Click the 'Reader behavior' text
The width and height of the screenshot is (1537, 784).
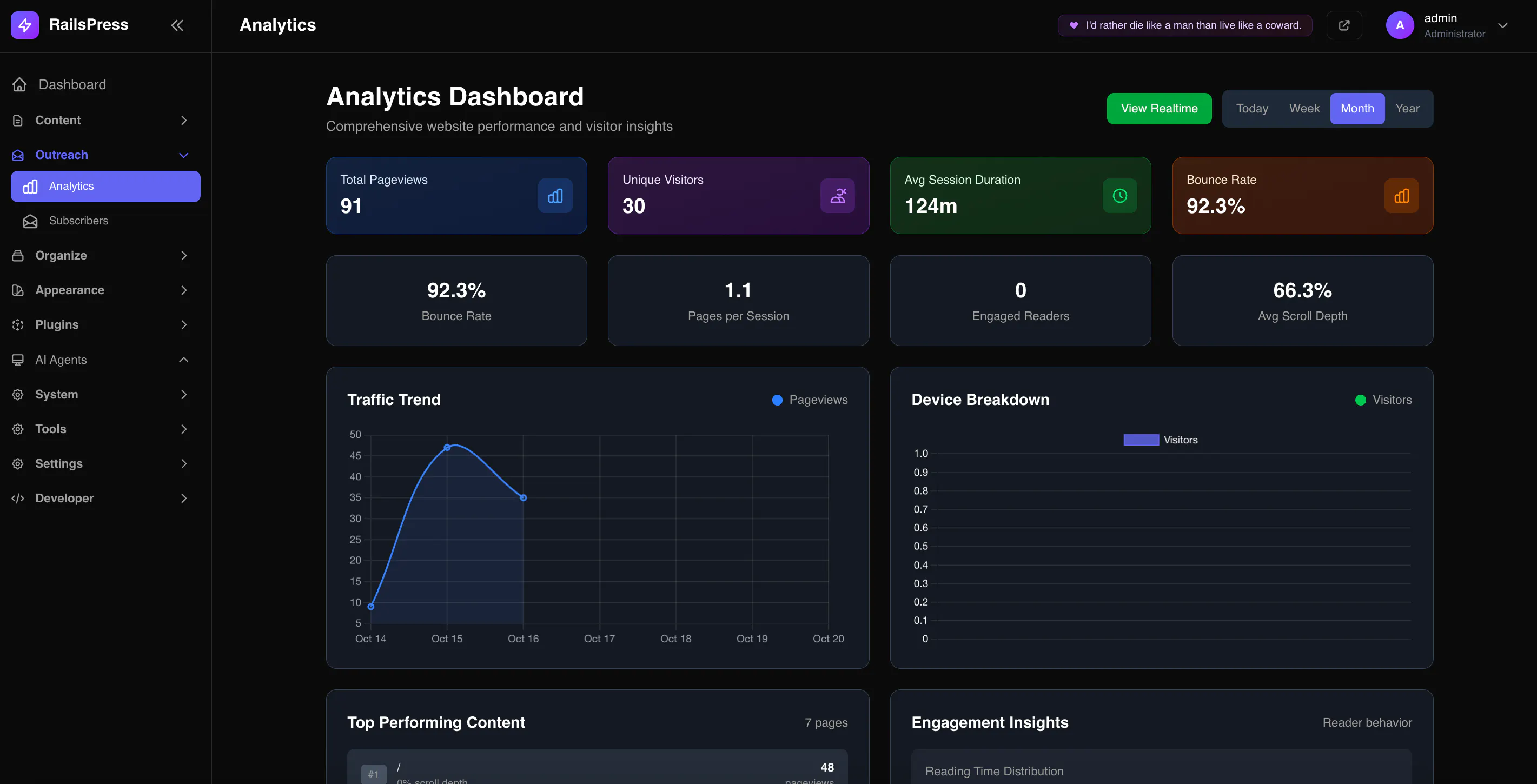1367,723
